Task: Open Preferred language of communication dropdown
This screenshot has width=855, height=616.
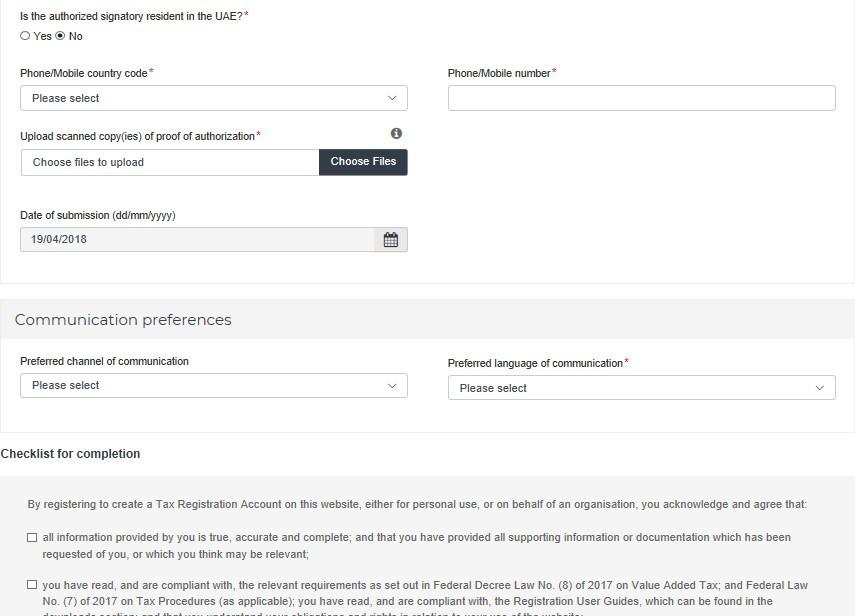Action: [x=642, y=388]
